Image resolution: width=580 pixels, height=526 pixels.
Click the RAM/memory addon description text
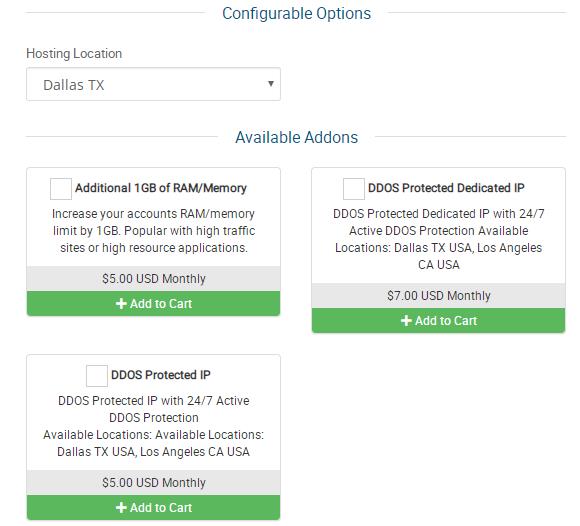(154, 231)
